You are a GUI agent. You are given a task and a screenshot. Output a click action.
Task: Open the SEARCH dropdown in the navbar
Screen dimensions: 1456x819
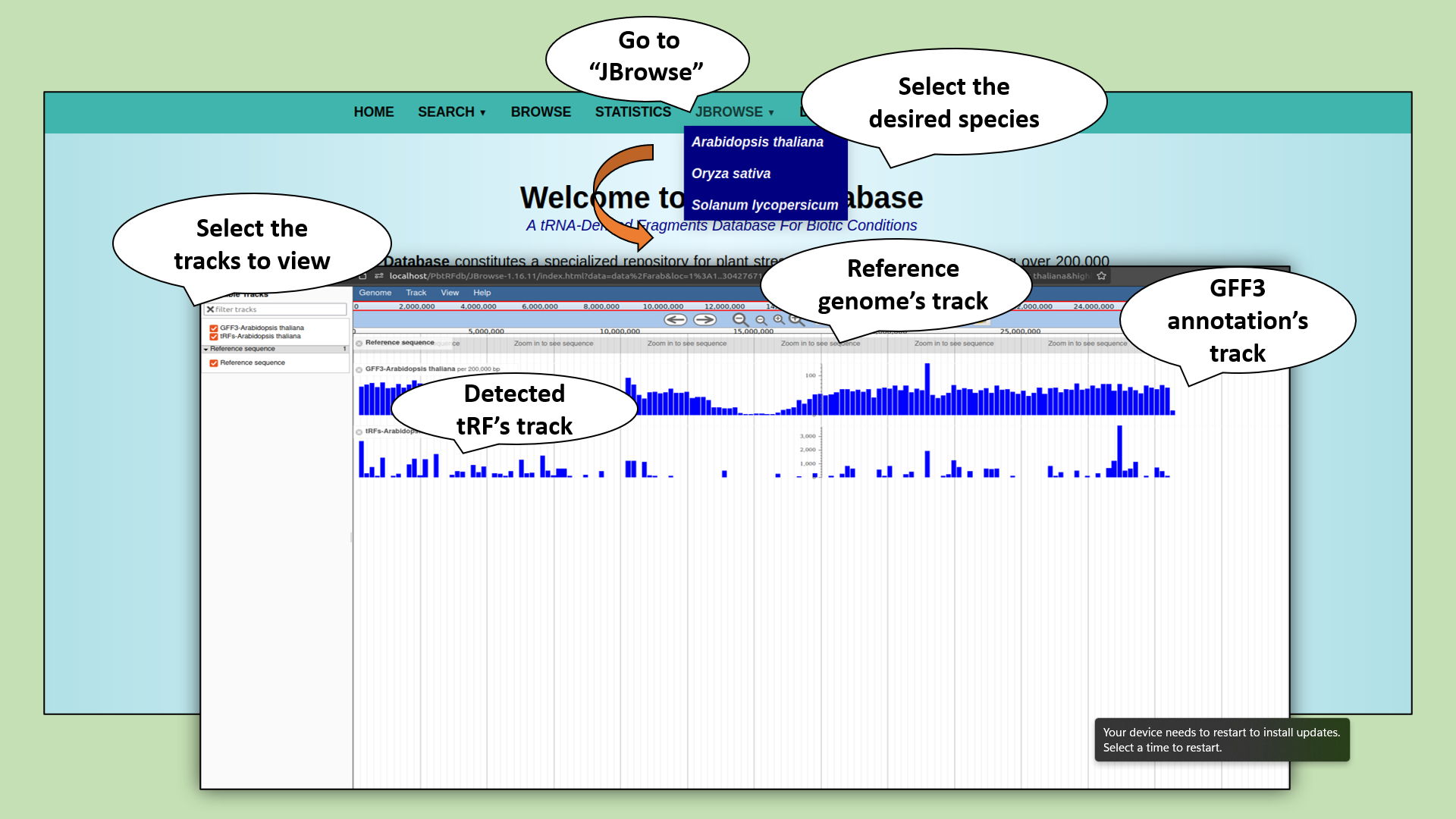(x=451, y=112)
